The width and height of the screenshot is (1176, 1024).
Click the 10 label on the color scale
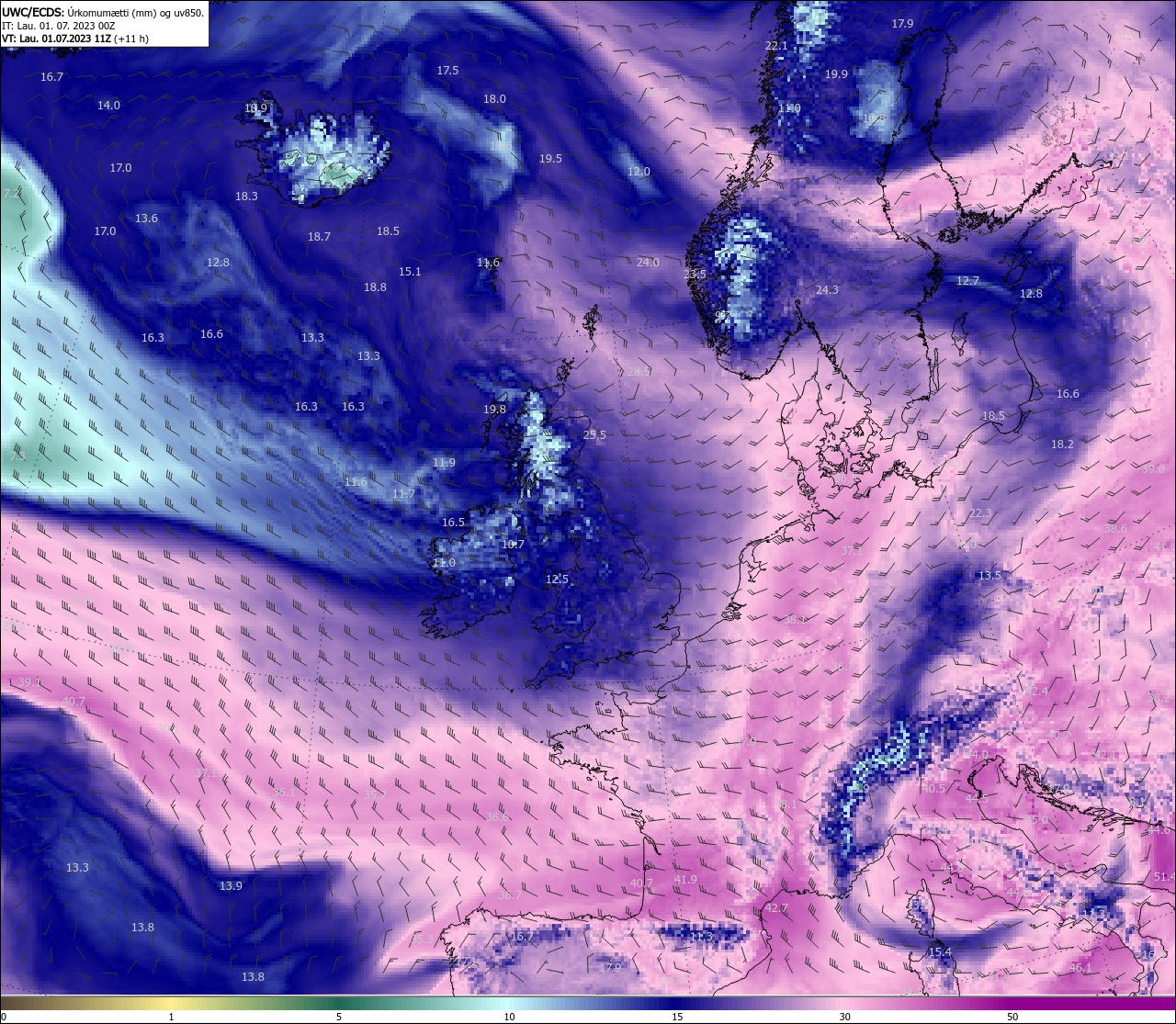pyautogui.click(x=509, y=1017)
